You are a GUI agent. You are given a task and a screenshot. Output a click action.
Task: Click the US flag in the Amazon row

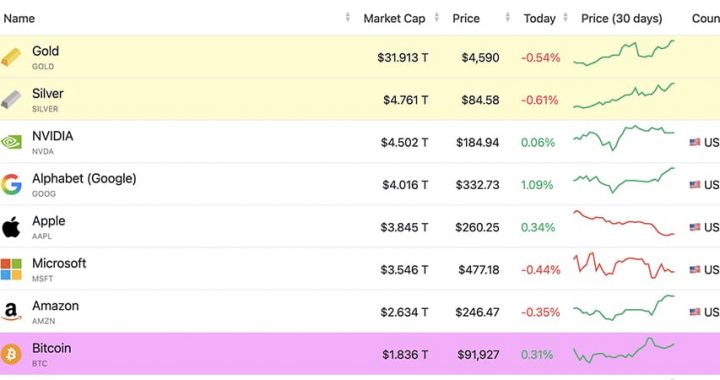coord(695,312)
